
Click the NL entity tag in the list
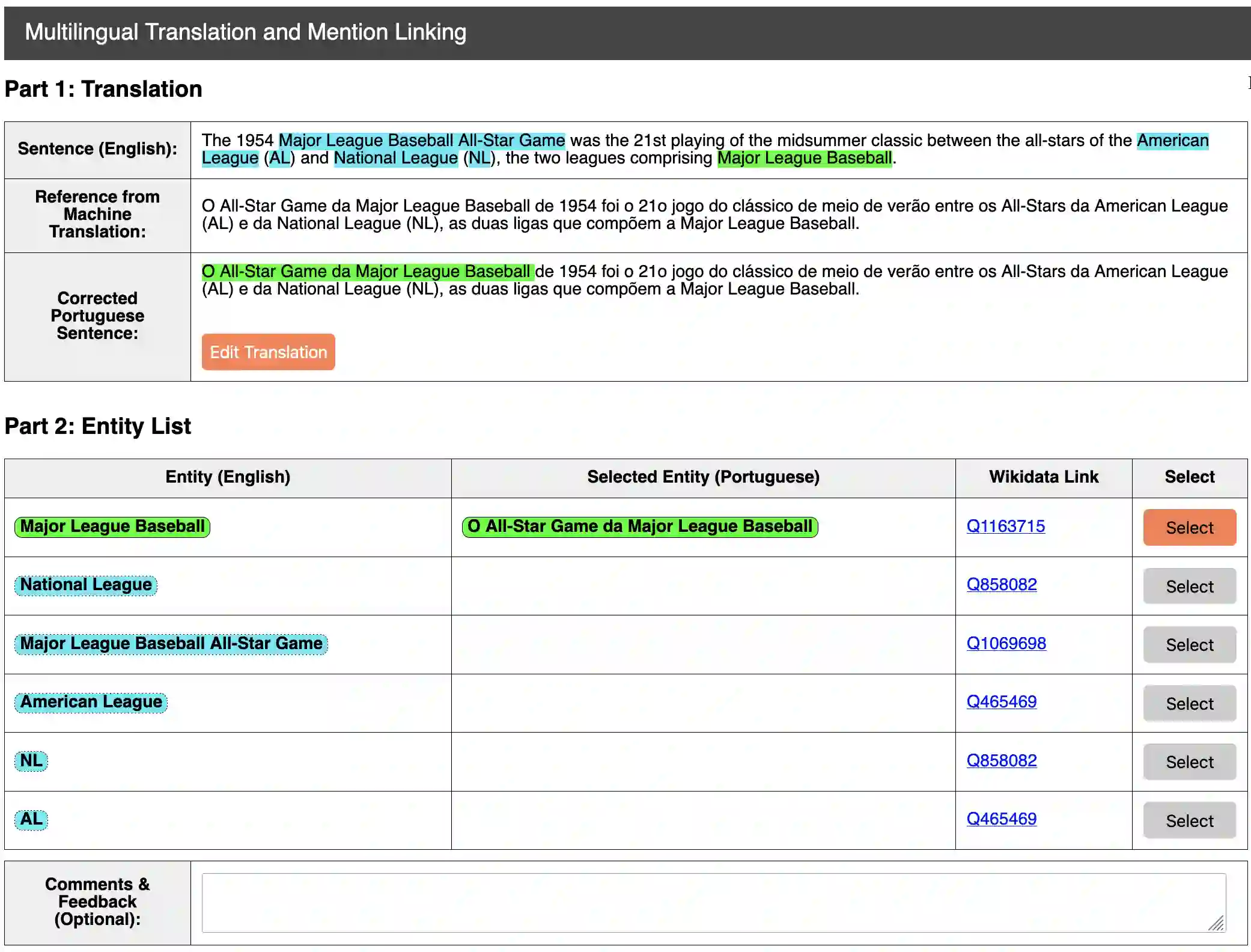(x=31, y=760)
